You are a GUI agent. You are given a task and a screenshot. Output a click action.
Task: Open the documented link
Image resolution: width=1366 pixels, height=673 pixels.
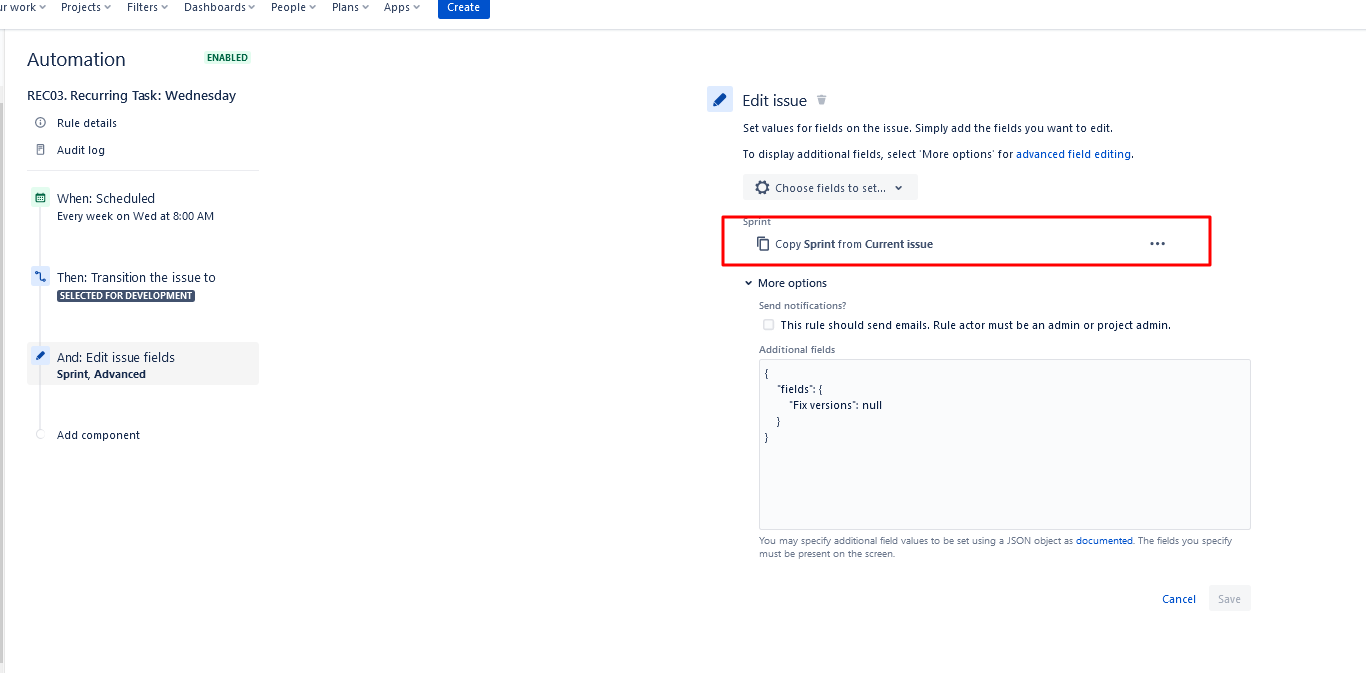(1104, 540)
